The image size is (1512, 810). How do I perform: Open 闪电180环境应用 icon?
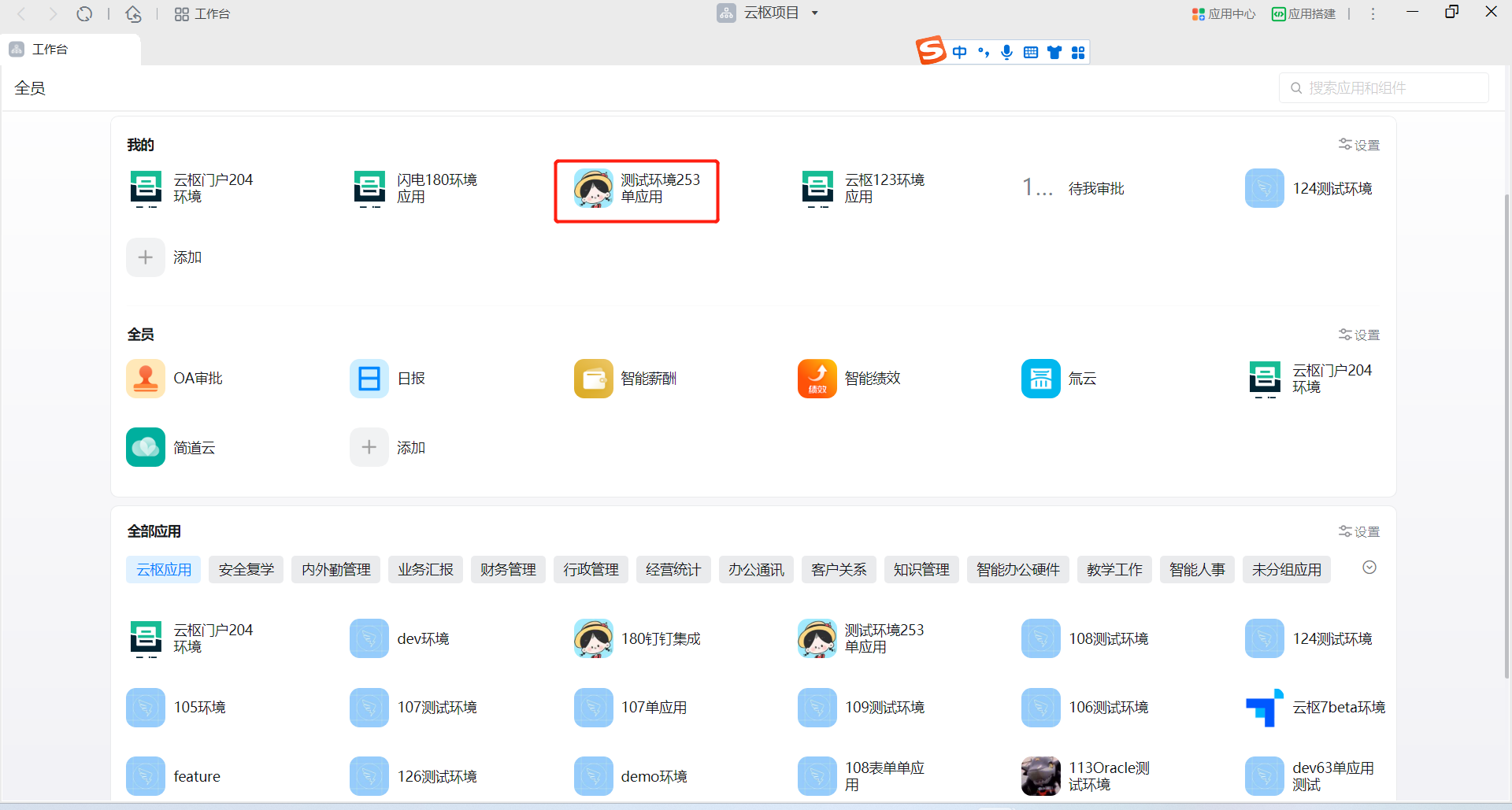pos(369,189)
